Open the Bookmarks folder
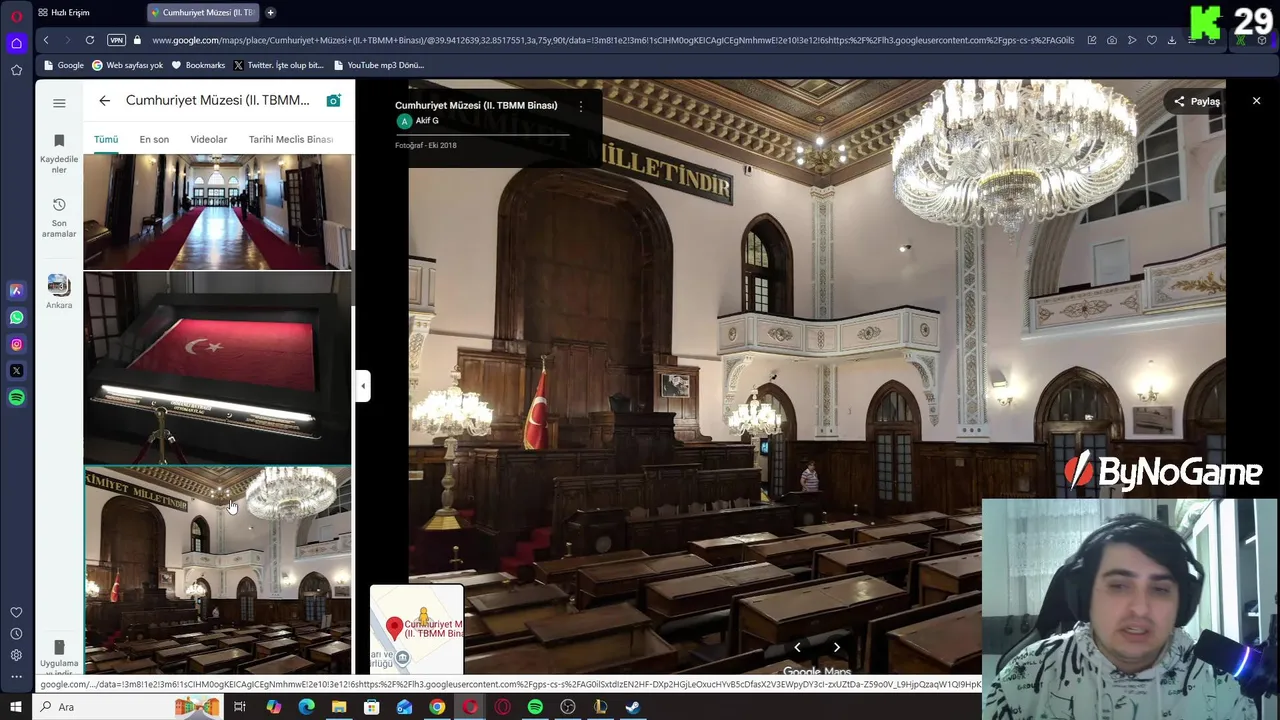The image size is (1280, 720). [198, 65]
